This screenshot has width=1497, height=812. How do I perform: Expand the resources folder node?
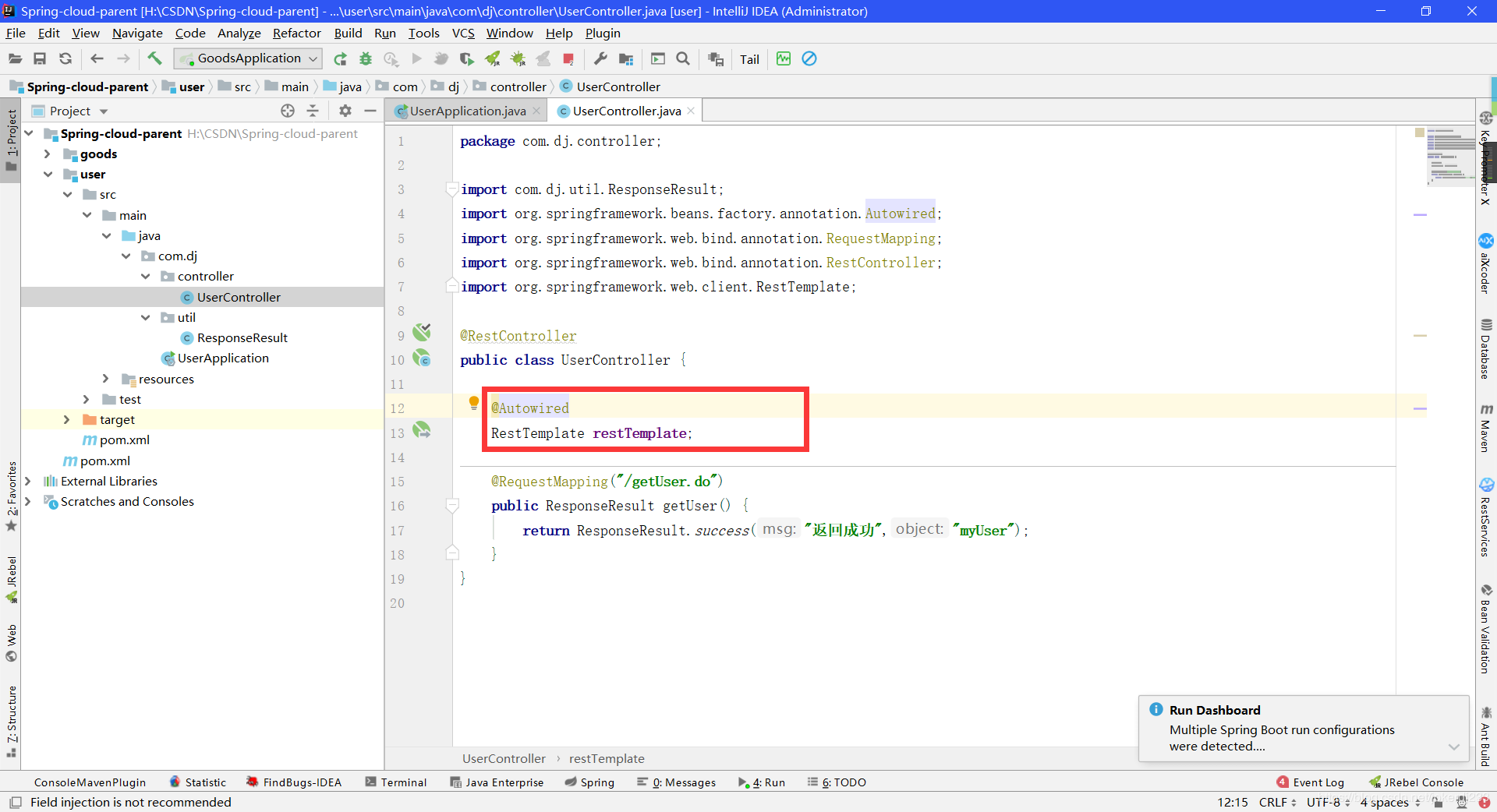pyautogui.click(x=105, y=379)
